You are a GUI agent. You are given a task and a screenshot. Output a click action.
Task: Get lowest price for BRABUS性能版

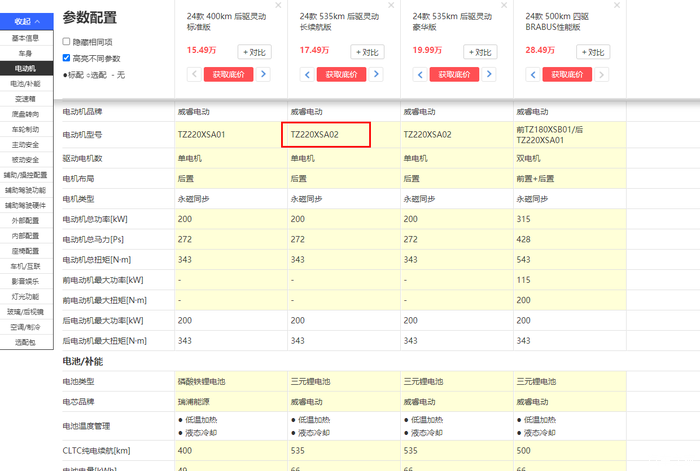tap(567, 74)
